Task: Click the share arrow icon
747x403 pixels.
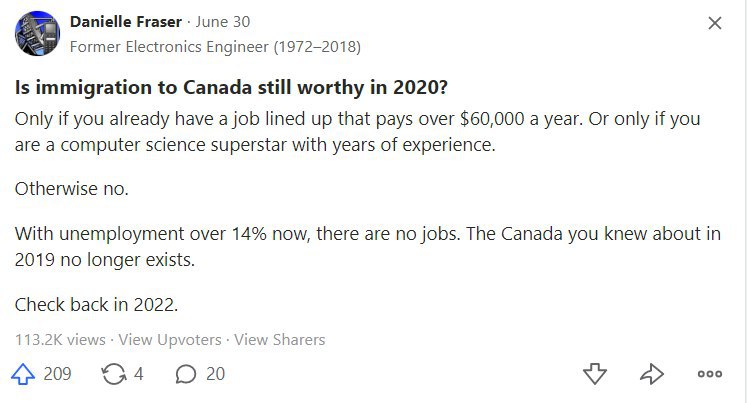Action: click(652, 374)
